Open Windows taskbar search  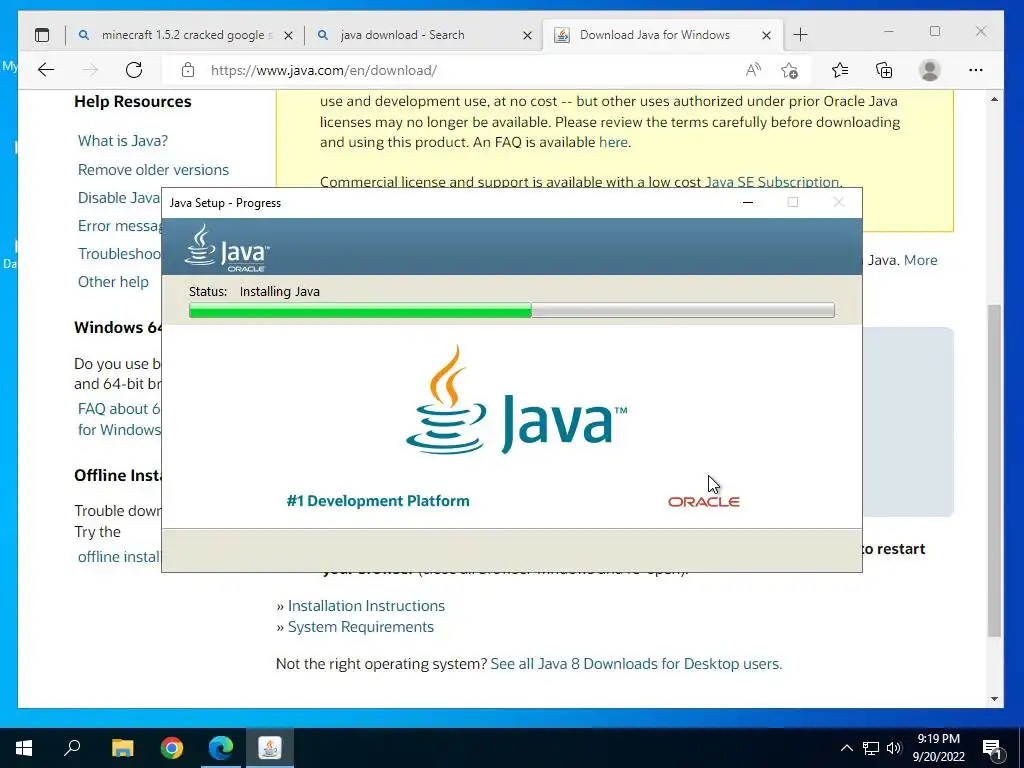(72, 747)
